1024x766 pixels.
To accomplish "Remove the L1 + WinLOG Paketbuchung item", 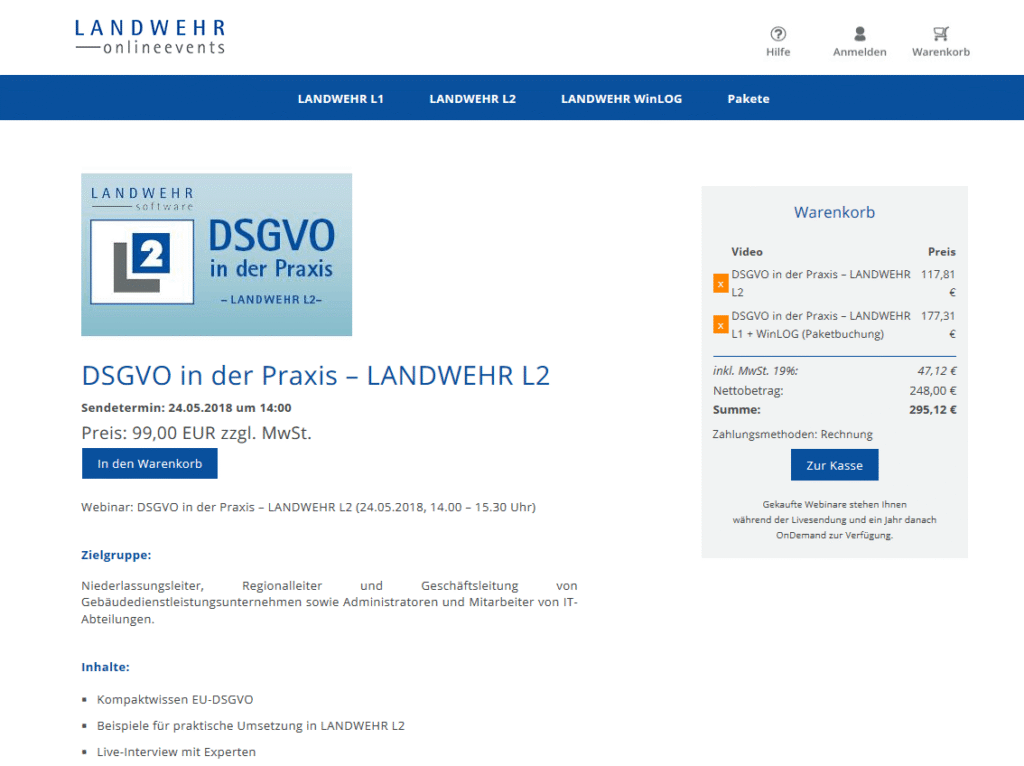I will coord(720,325).
